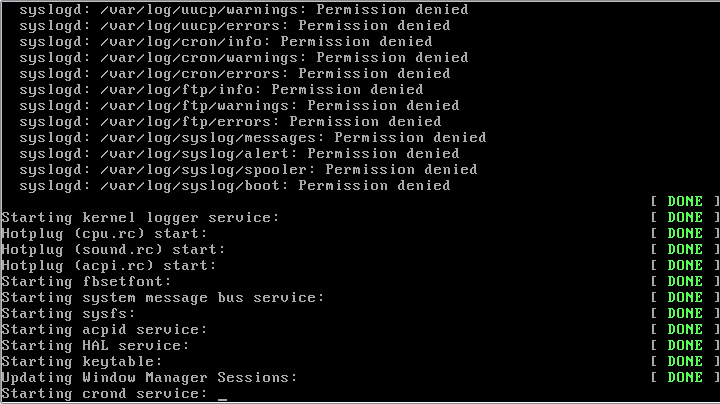Click the DONE status for Hotplug (acpi.rc)

click(685, 265)
